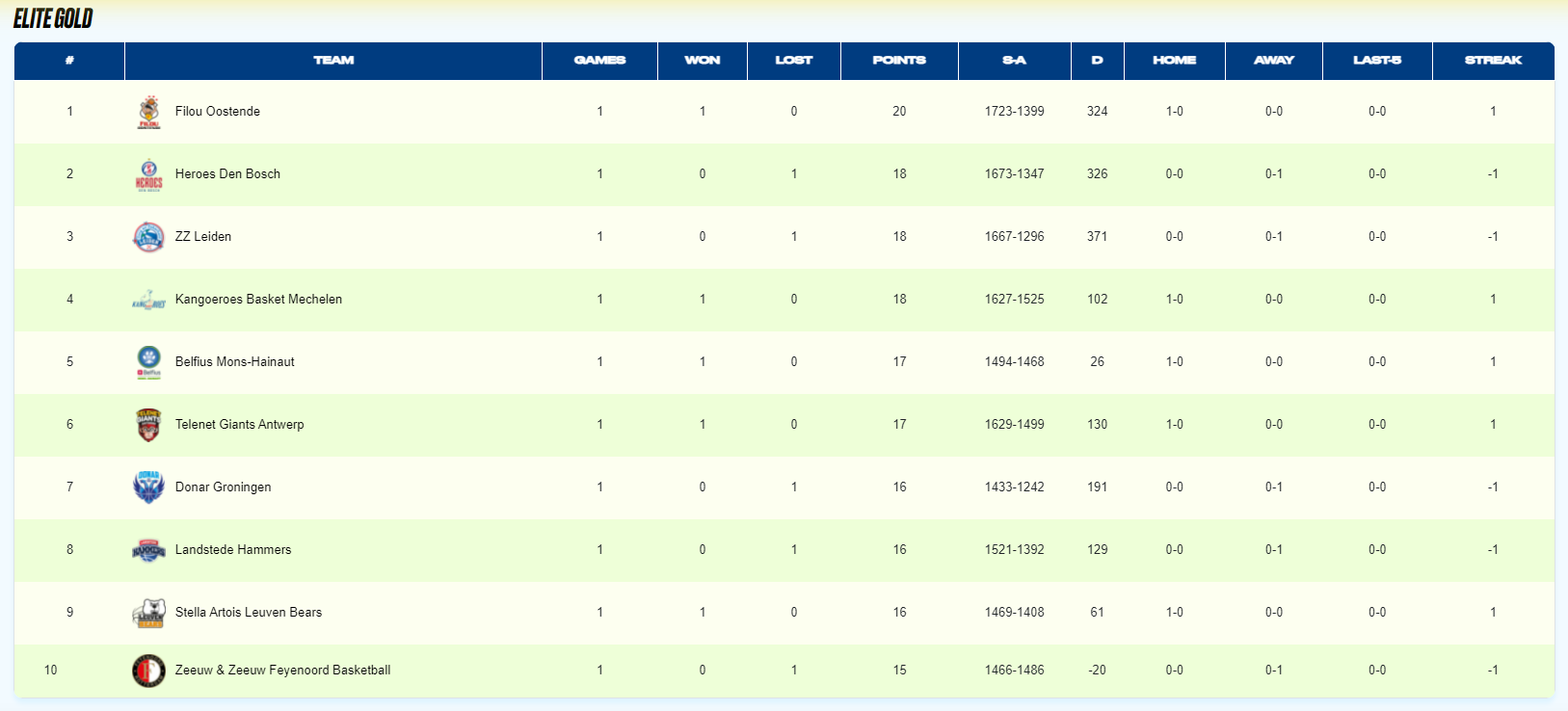The height and width of the screenshot is (711, 1568).
Task: Click the ZZ Leiden team logo
Action: (x=148, y=237)
